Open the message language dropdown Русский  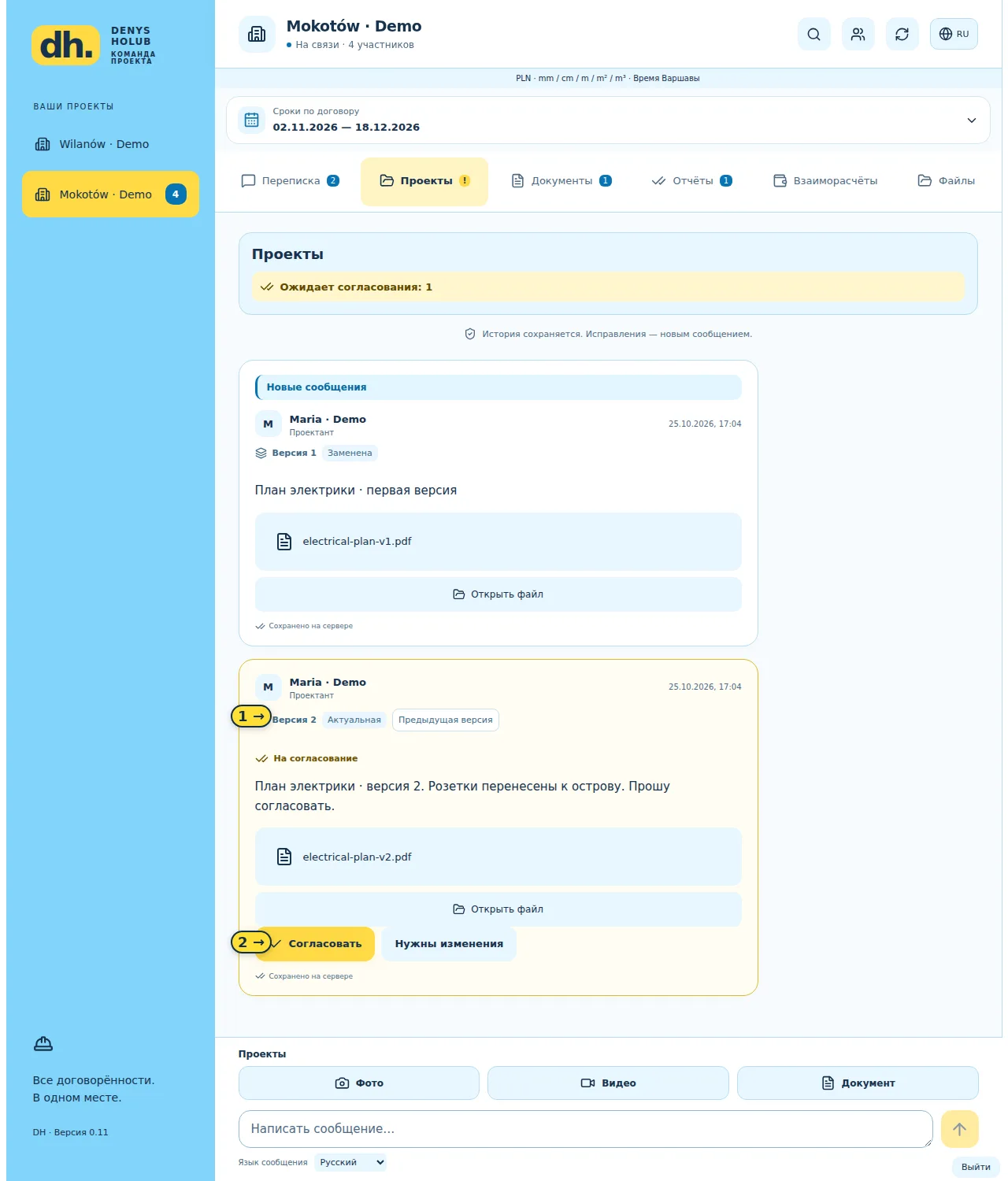(350, 1162)
